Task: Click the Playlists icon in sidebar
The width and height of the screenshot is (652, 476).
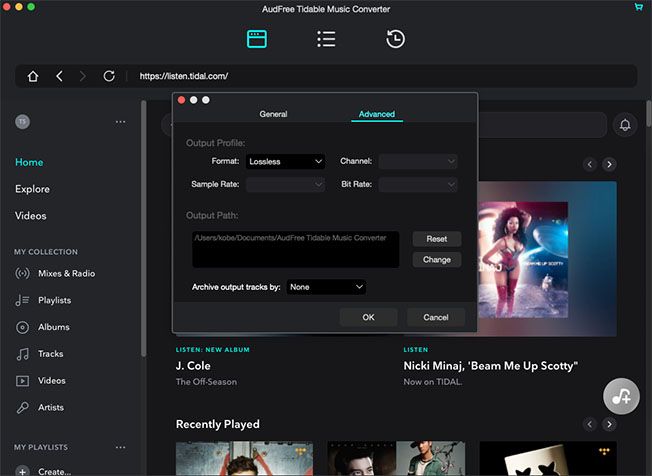Action: 22,300
